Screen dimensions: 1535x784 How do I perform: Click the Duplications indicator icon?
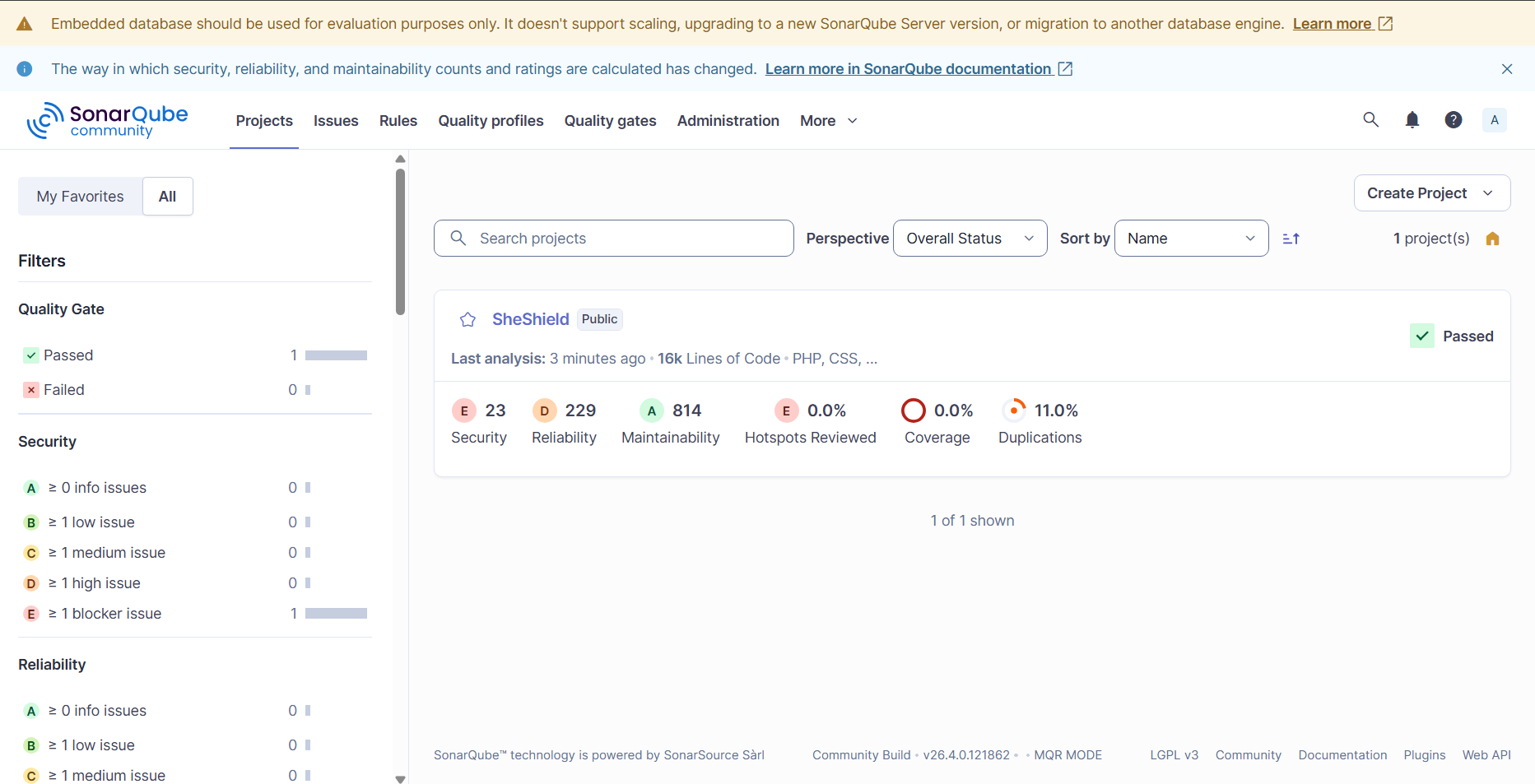(x=1014, y=411)
